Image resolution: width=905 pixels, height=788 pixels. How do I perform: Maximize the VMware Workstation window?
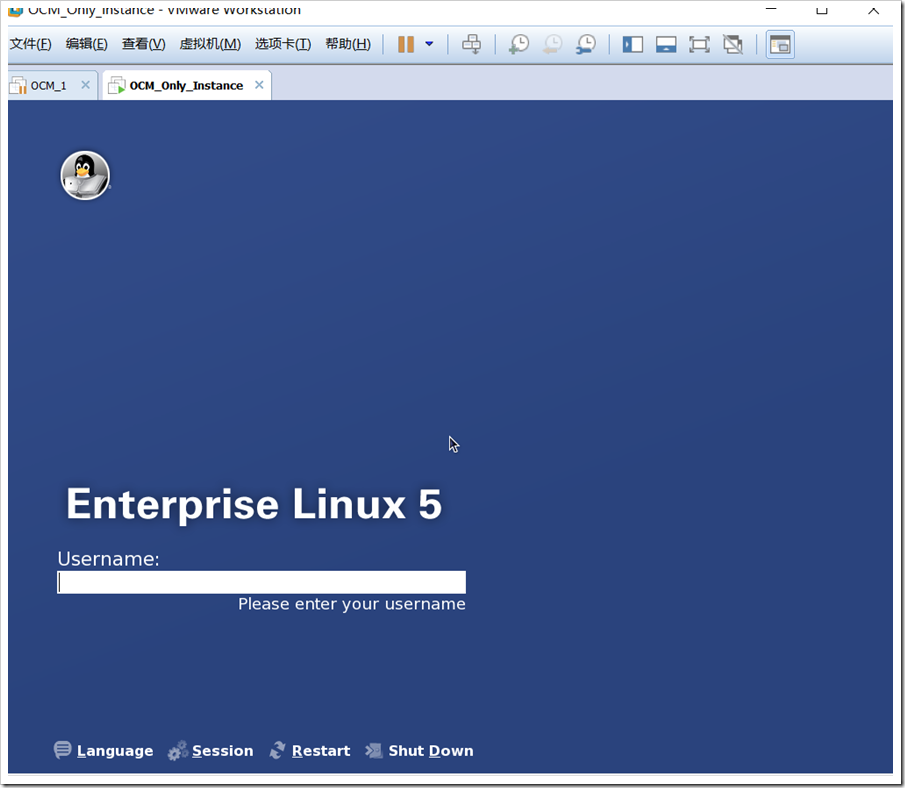(x=822, y=9)
